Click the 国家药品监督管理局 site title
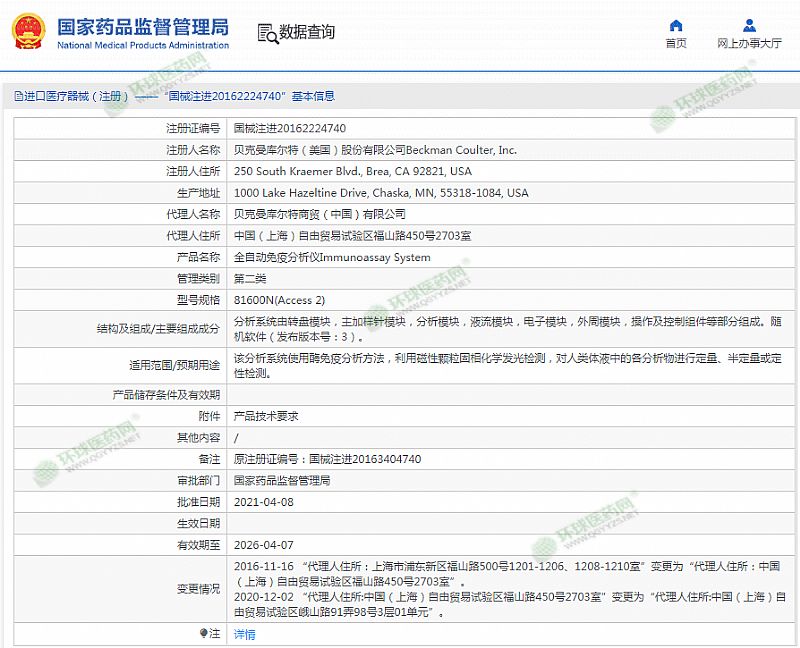Screen dimensions: 800x648 143,27
